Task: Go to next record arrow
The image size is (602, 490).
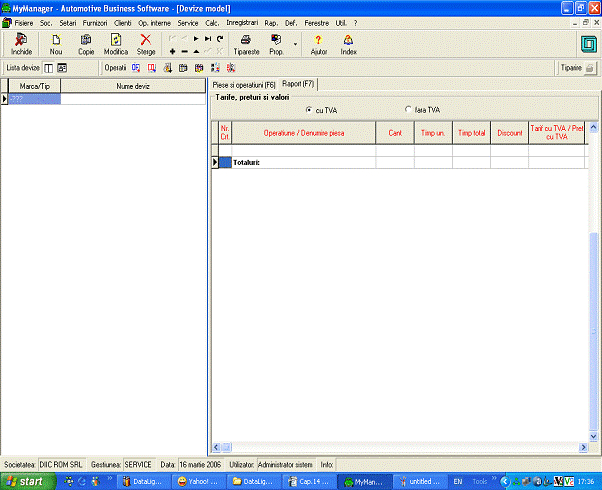Action: pos(195,38)
